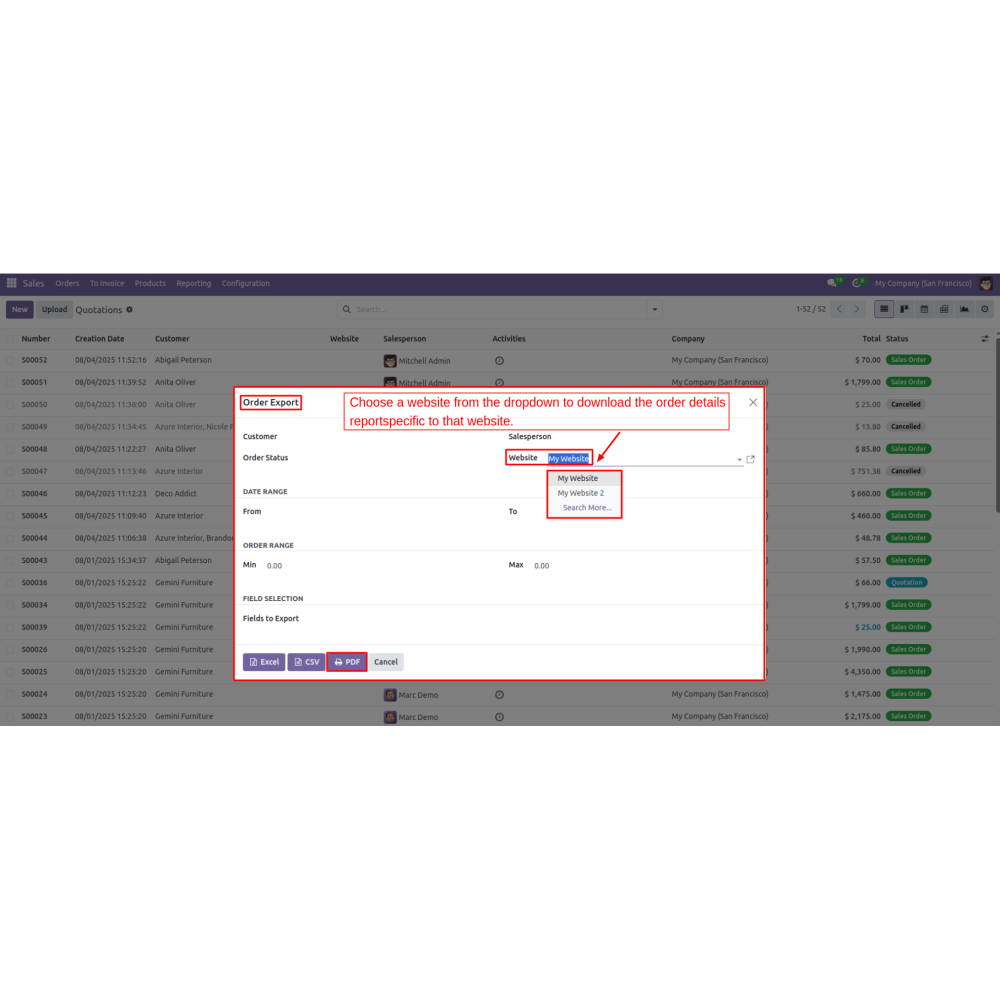Screen dimensions: 1000x1000
Task: Open the Reporting menu
Action: [194, 283]
